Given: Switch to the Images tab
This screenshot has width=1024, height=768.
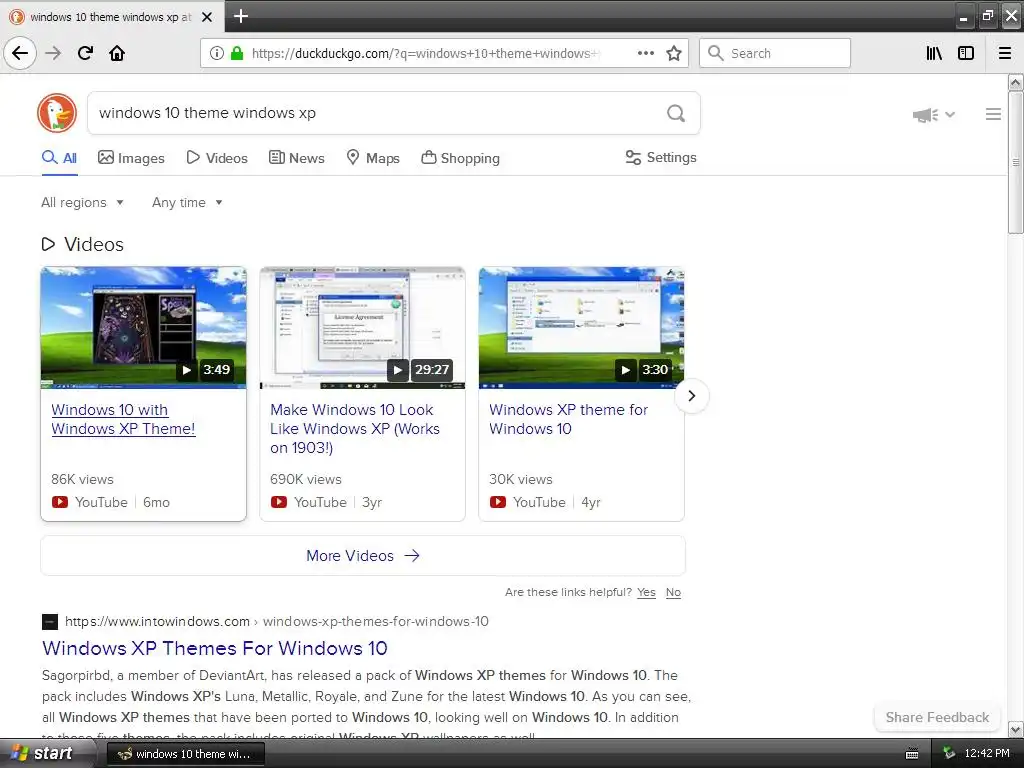Looking at the screenshot, I should point(131,158).
